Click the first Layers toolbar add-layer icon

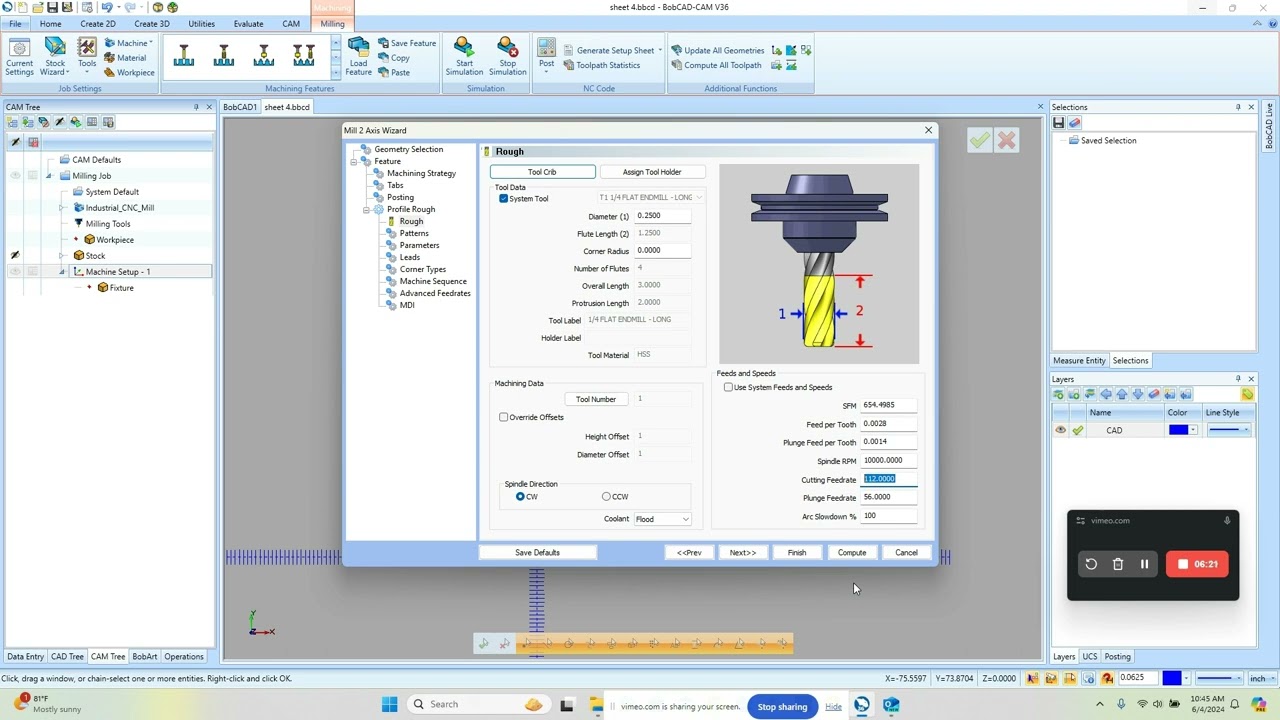point(1059,395)
